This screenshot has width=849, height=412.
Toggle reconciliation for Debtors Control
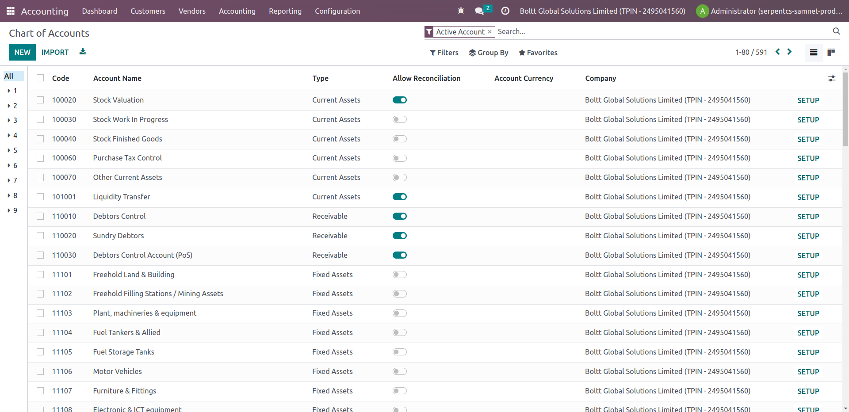(x=400, y=216)
